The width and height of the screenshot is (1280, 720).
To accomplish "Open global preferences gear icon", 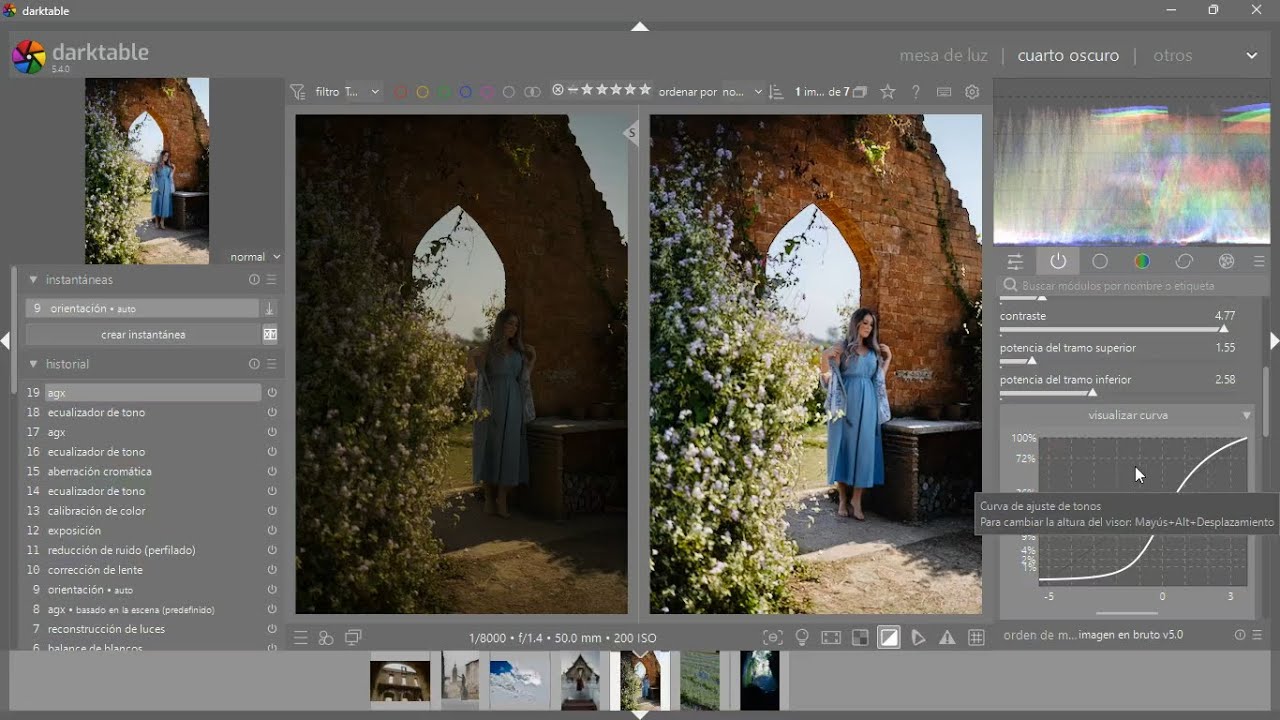I will pos(972,92).
